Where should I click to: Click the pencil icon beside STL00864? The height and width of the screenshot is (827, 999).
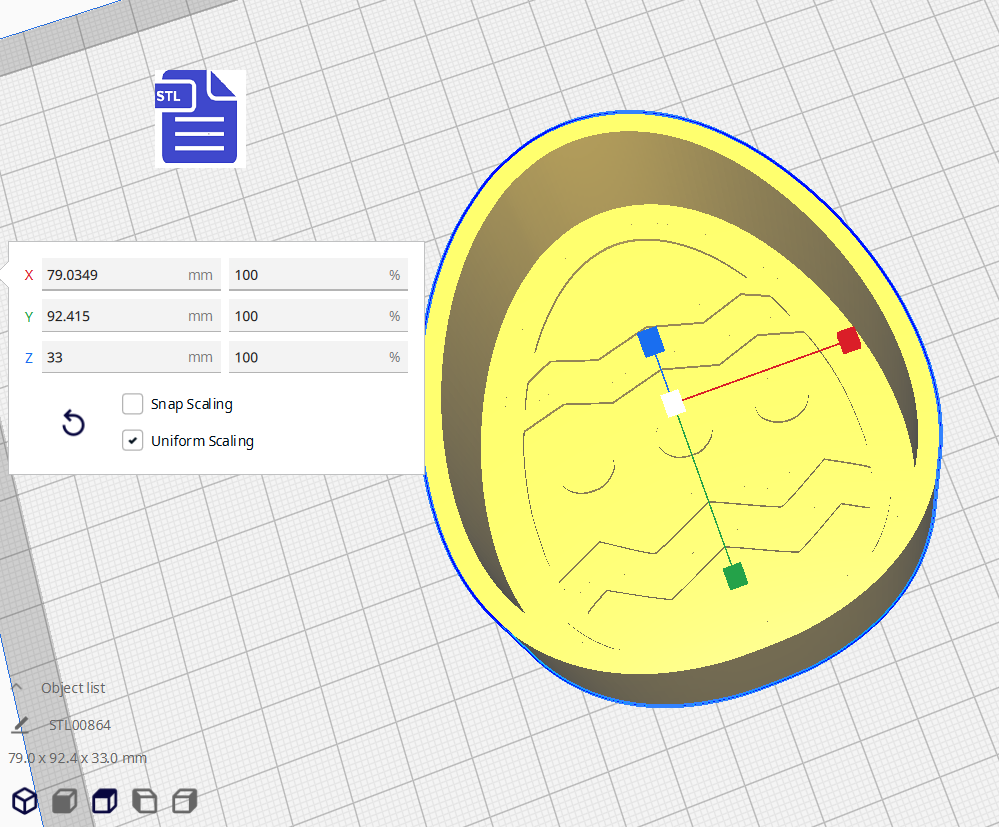(21, 724)
